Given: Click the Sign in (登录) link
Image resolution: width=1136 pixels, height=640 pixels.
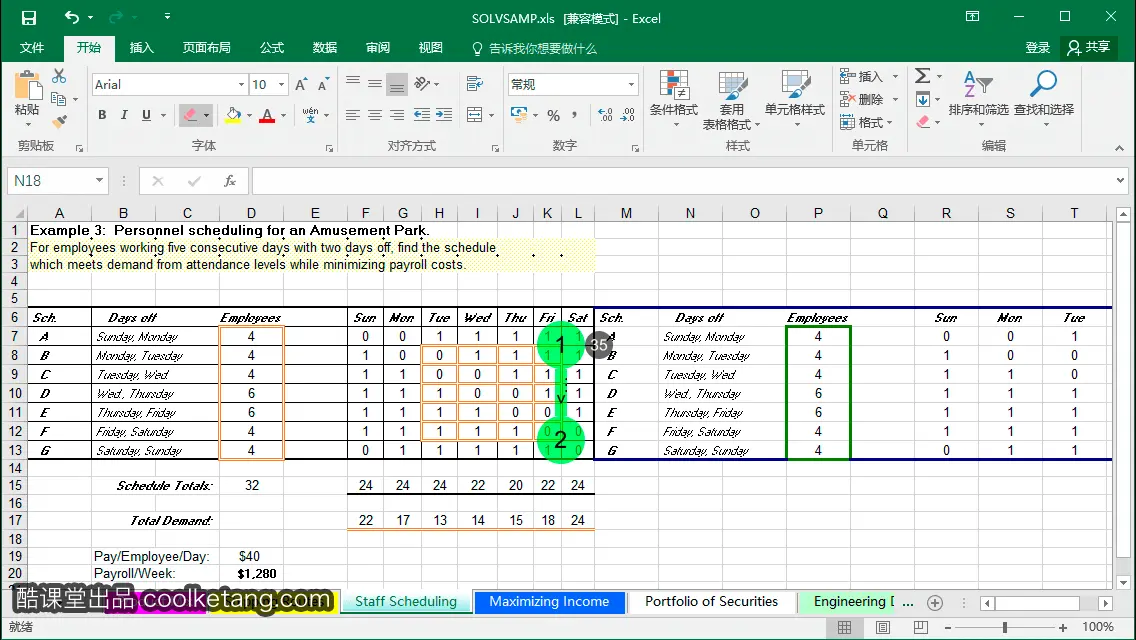Looking at the screenshot, I should pos(1037,48).
